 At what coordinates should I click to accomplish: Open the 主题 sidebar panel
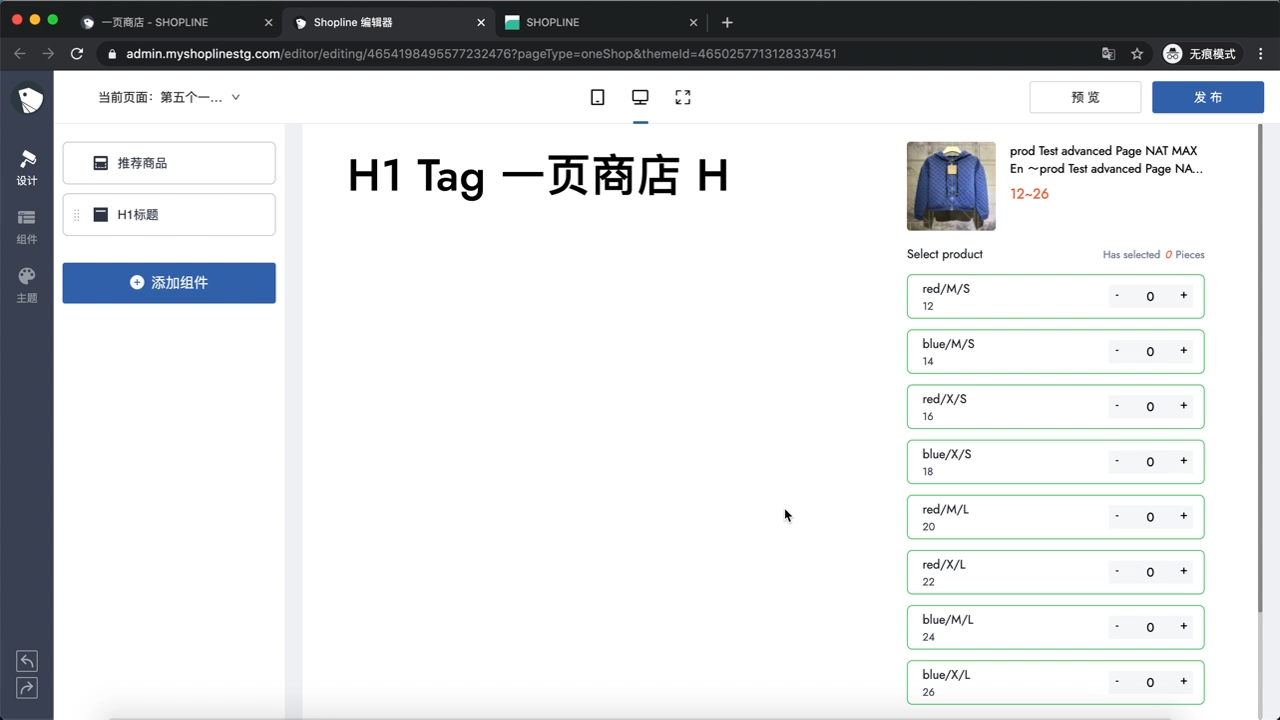[26, 283]
